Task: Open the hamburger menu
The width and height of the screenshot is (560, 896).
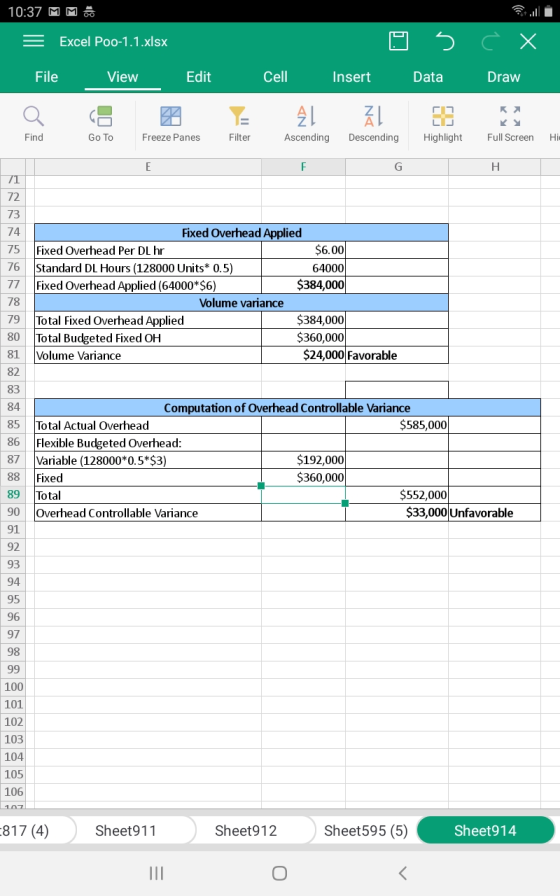Action: point(33,41)
